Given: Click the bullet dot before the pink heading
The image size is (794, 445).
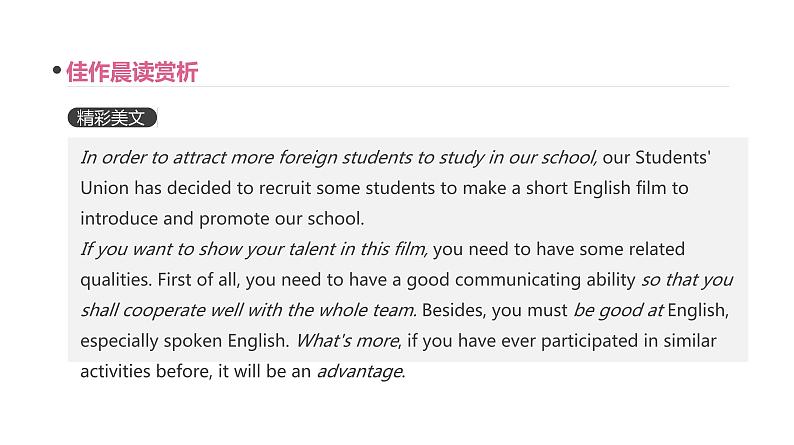Looking at the screenshot, I should coord(56,73).
